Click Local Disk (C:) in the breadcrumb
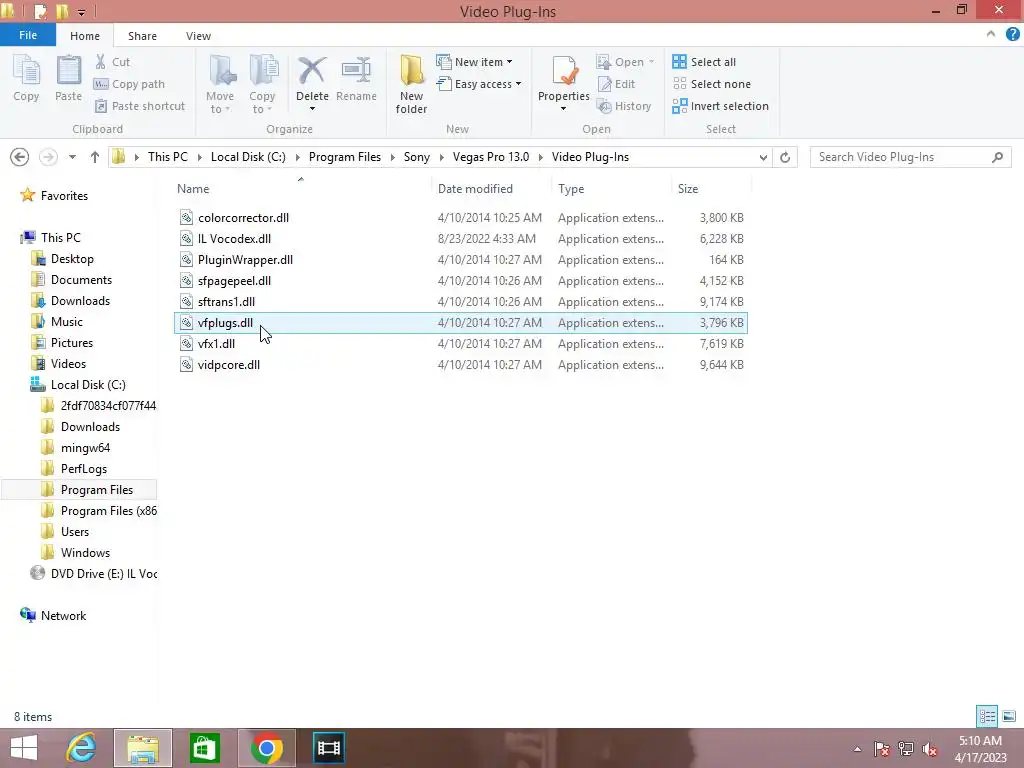 (x=248, y=157)
